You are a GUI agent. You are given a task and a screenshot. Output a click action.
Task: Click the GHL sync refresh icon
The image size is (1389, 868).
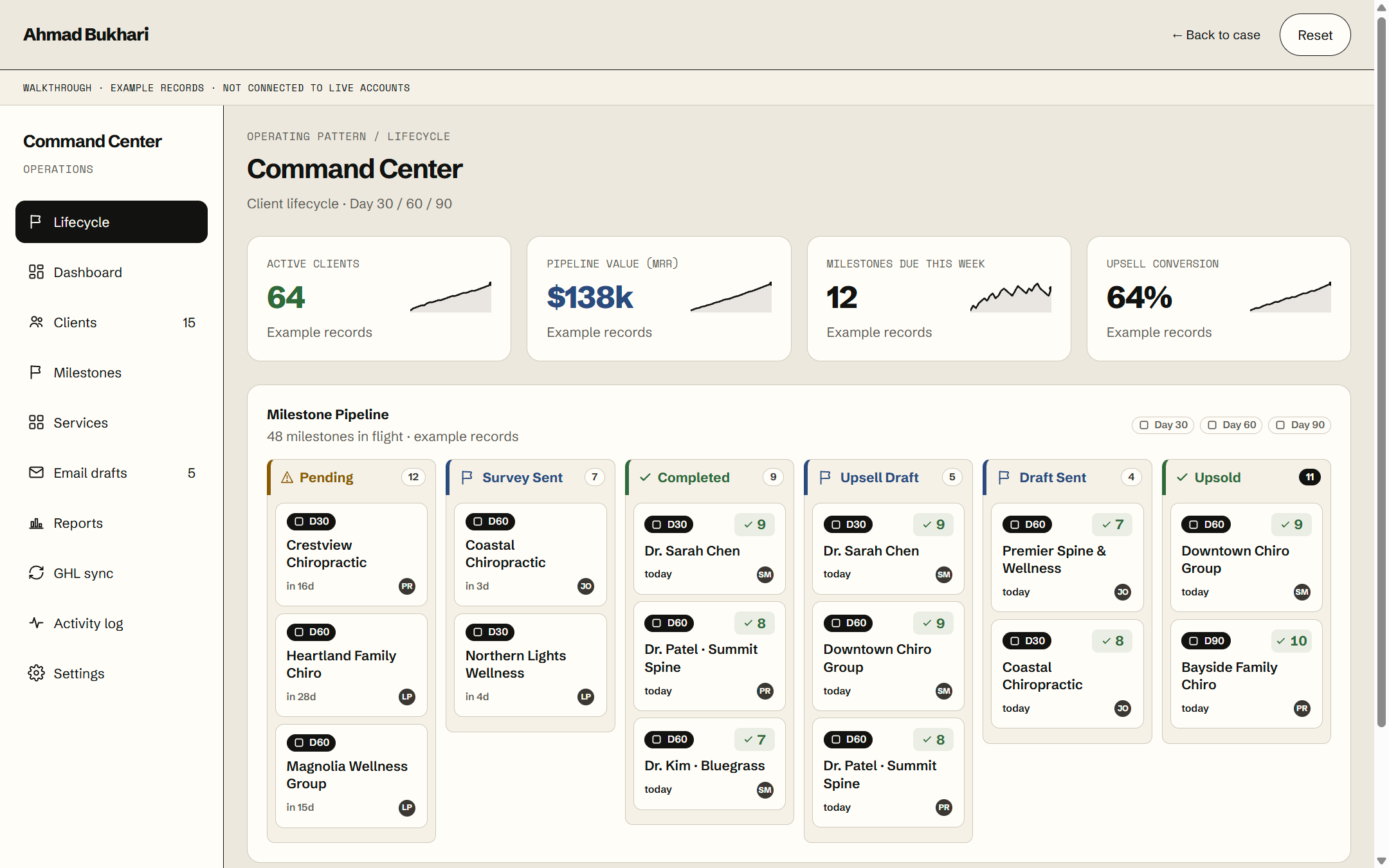pos(36,573)
